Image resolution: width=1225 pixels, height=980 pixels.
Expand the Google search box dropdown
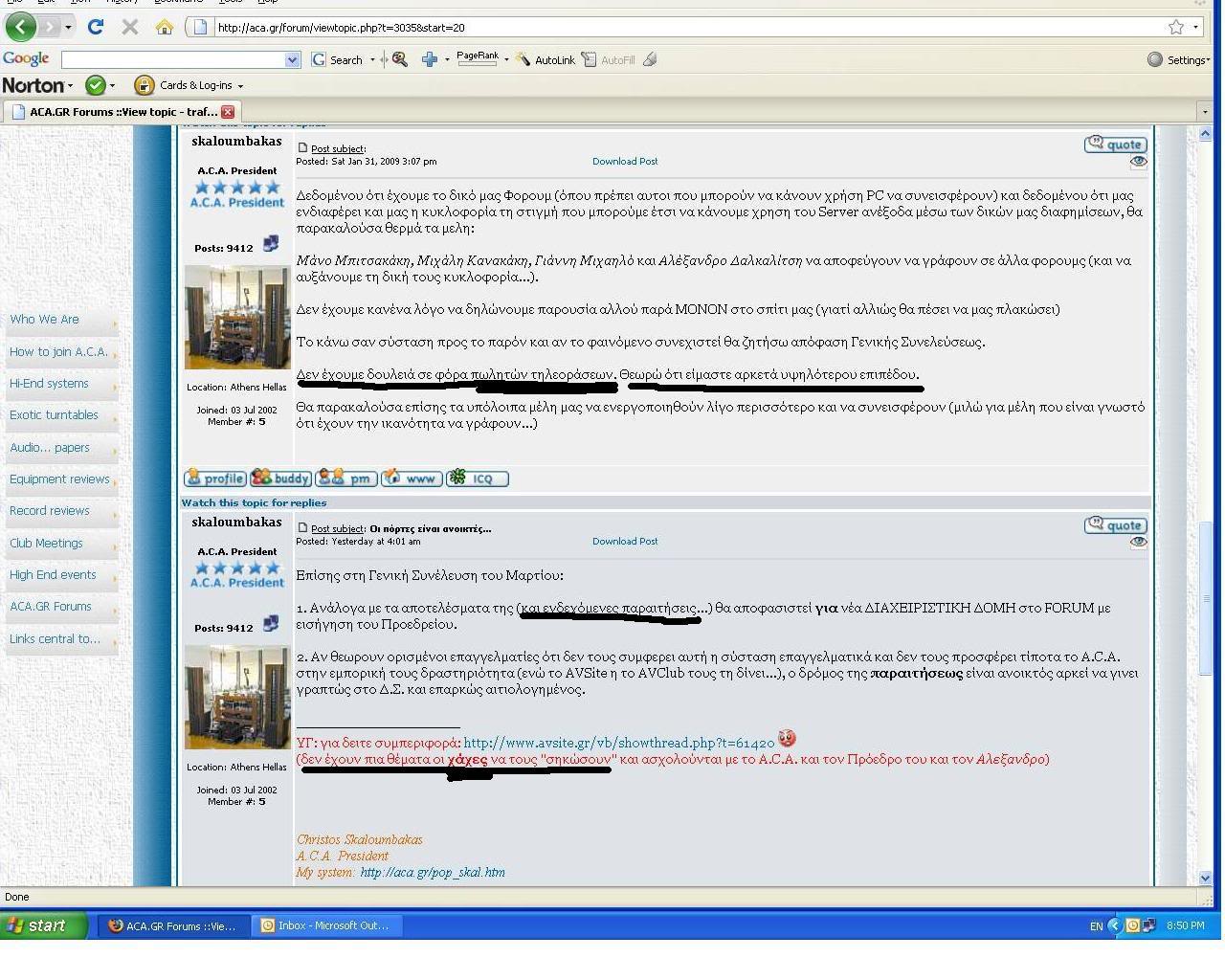[x=292, y=59]
